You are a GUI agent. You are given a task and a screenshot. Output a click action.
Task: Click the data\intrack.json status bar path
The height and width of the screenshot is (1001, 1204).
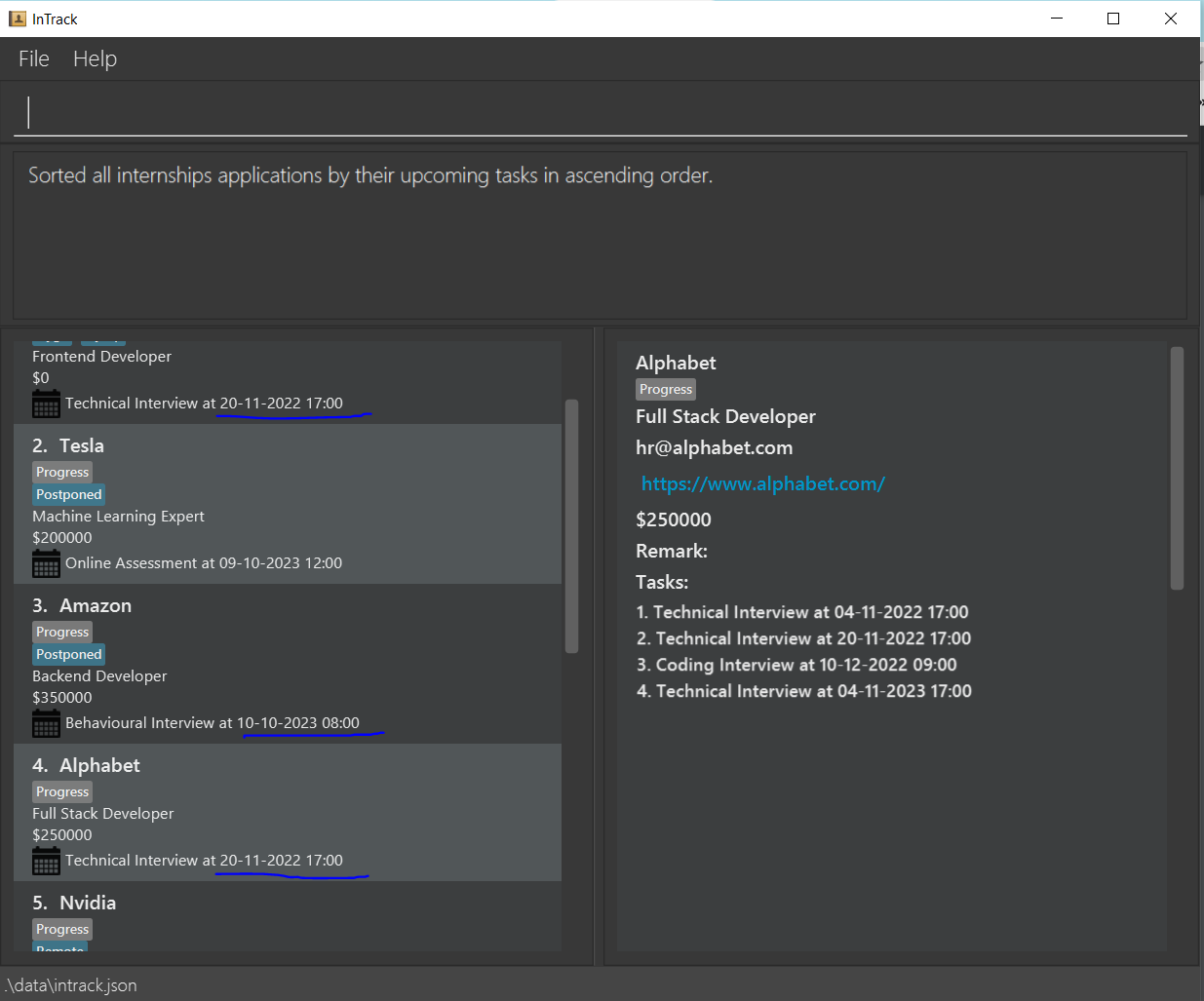[70, 985]
